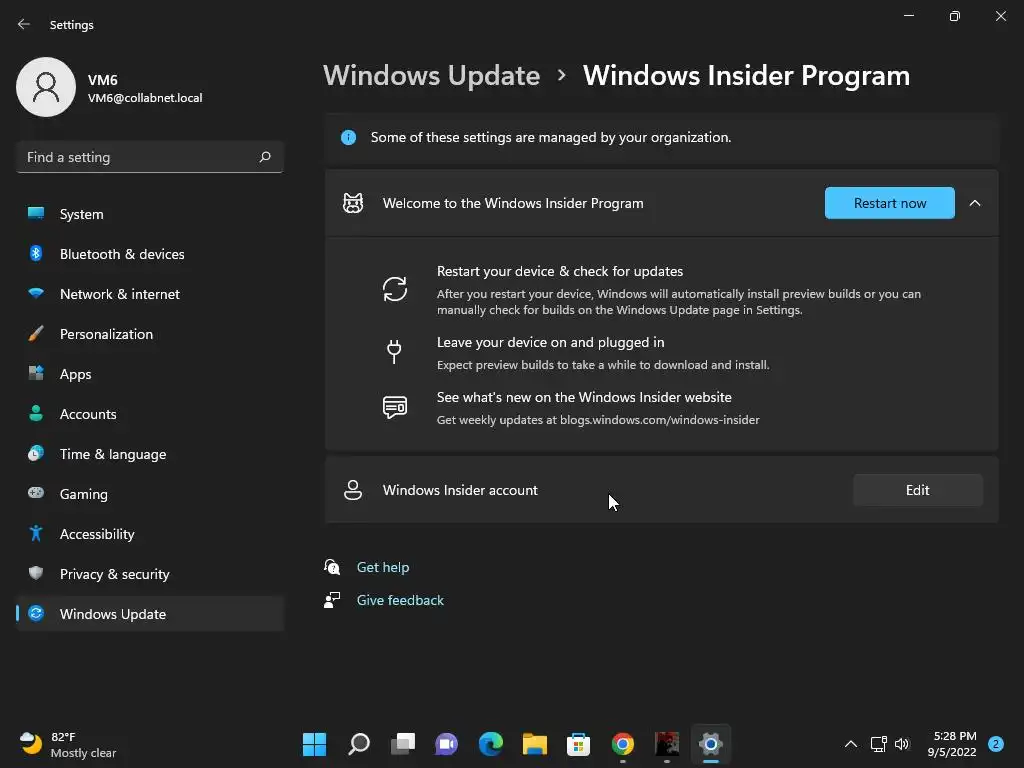Open Microsoft Store from the taskbar
1024x768 pixels.
[578, 744]
